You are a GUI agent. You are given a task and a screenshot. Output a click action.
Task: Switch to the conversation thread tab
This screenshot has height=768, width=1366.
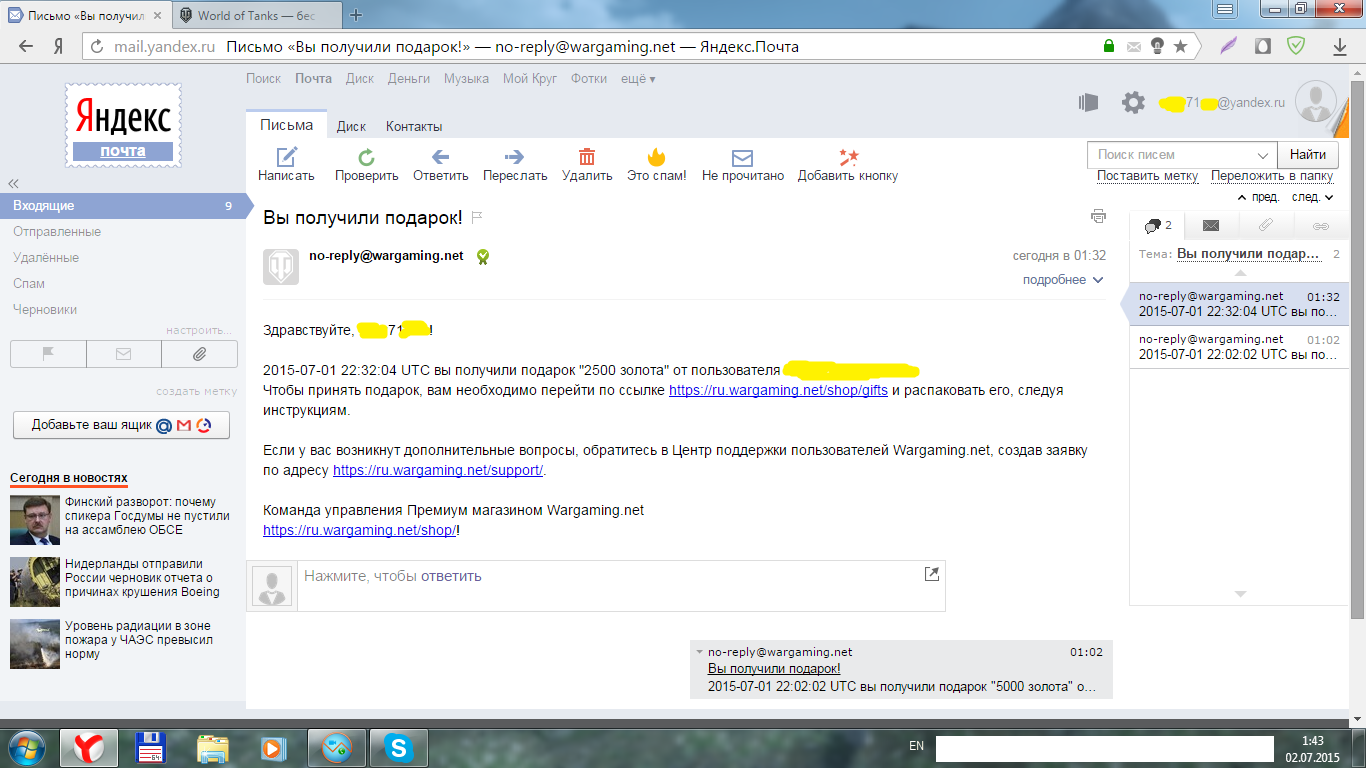[x=1157, y=226]
